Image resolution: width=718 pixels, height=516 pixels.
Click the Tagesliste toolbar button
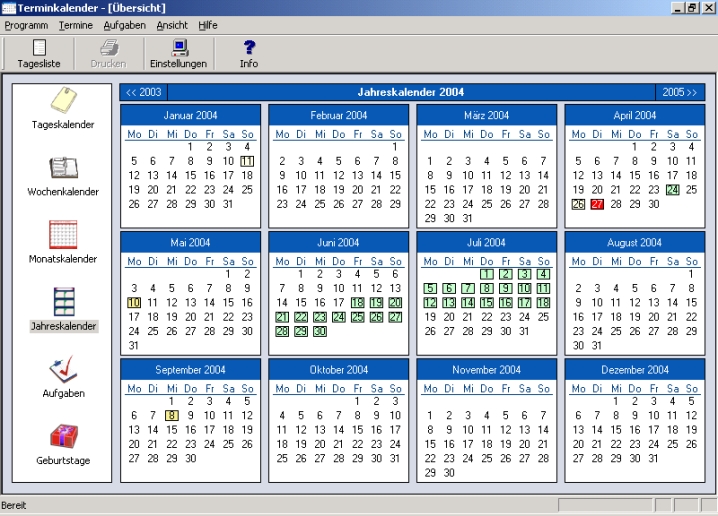click(40, 53)
